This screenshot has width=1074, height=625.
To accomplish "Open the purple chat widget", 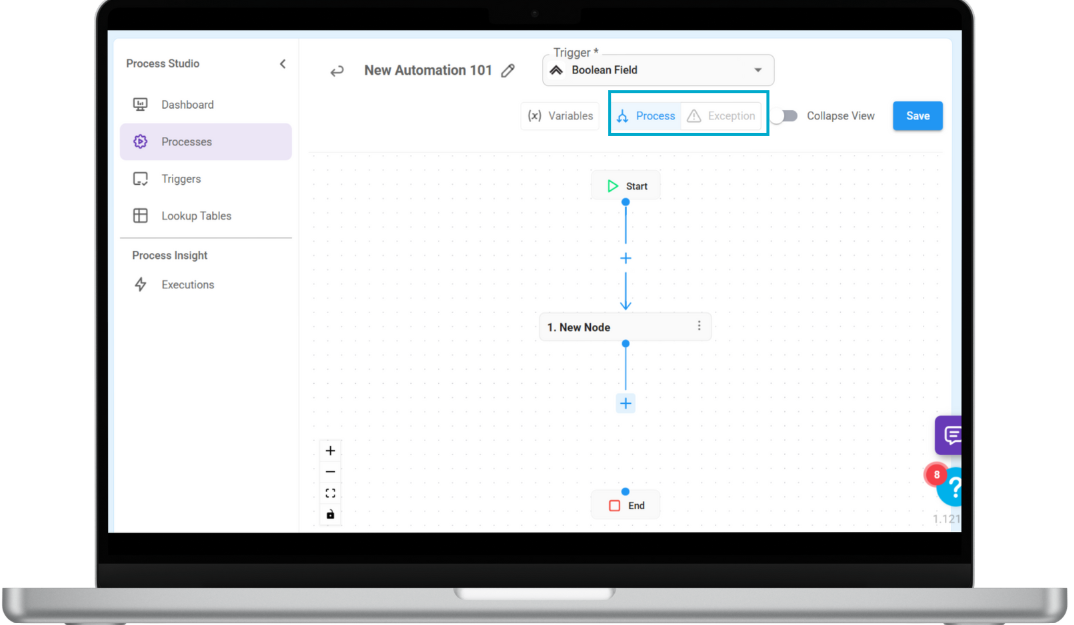I will point(950,435).
